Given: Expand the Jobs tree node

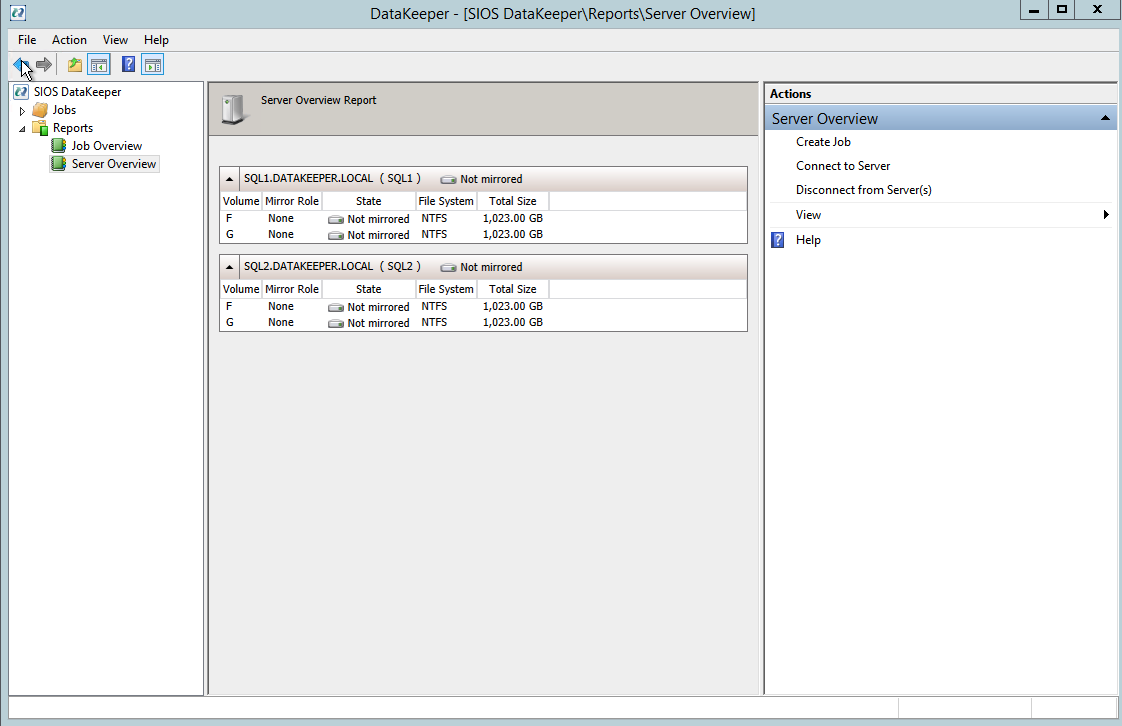Looking at the screenshot, I should (22, 111).
